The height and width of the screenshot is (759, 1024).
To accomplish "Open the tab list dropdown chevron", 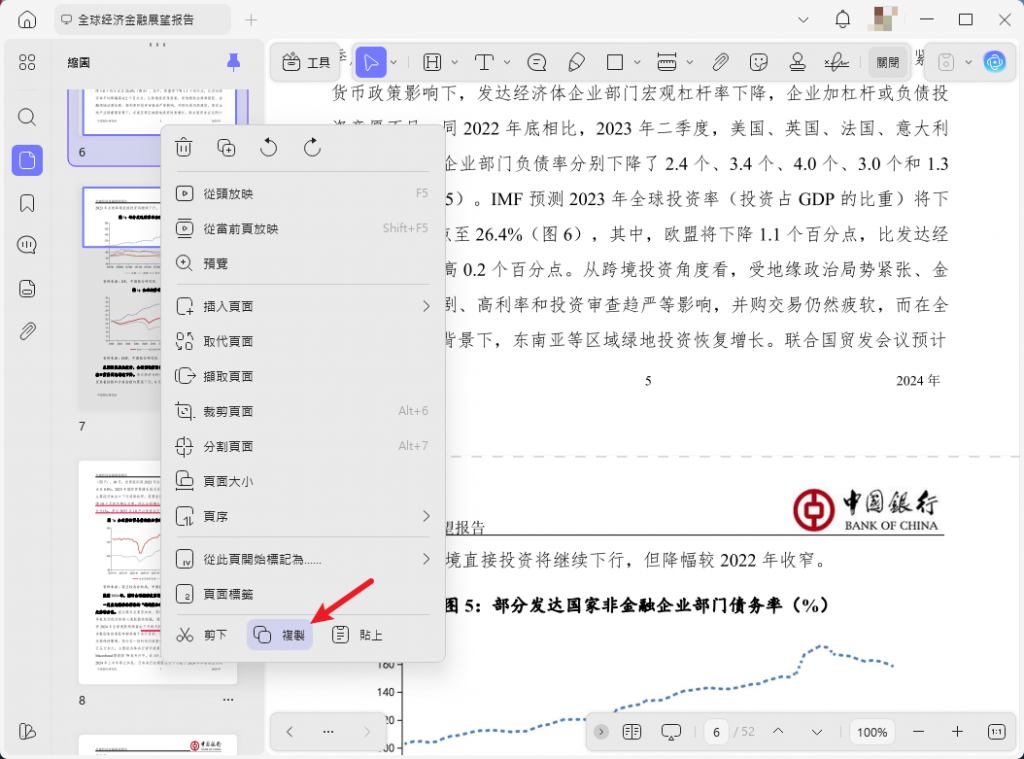I will tap(803, 20).
